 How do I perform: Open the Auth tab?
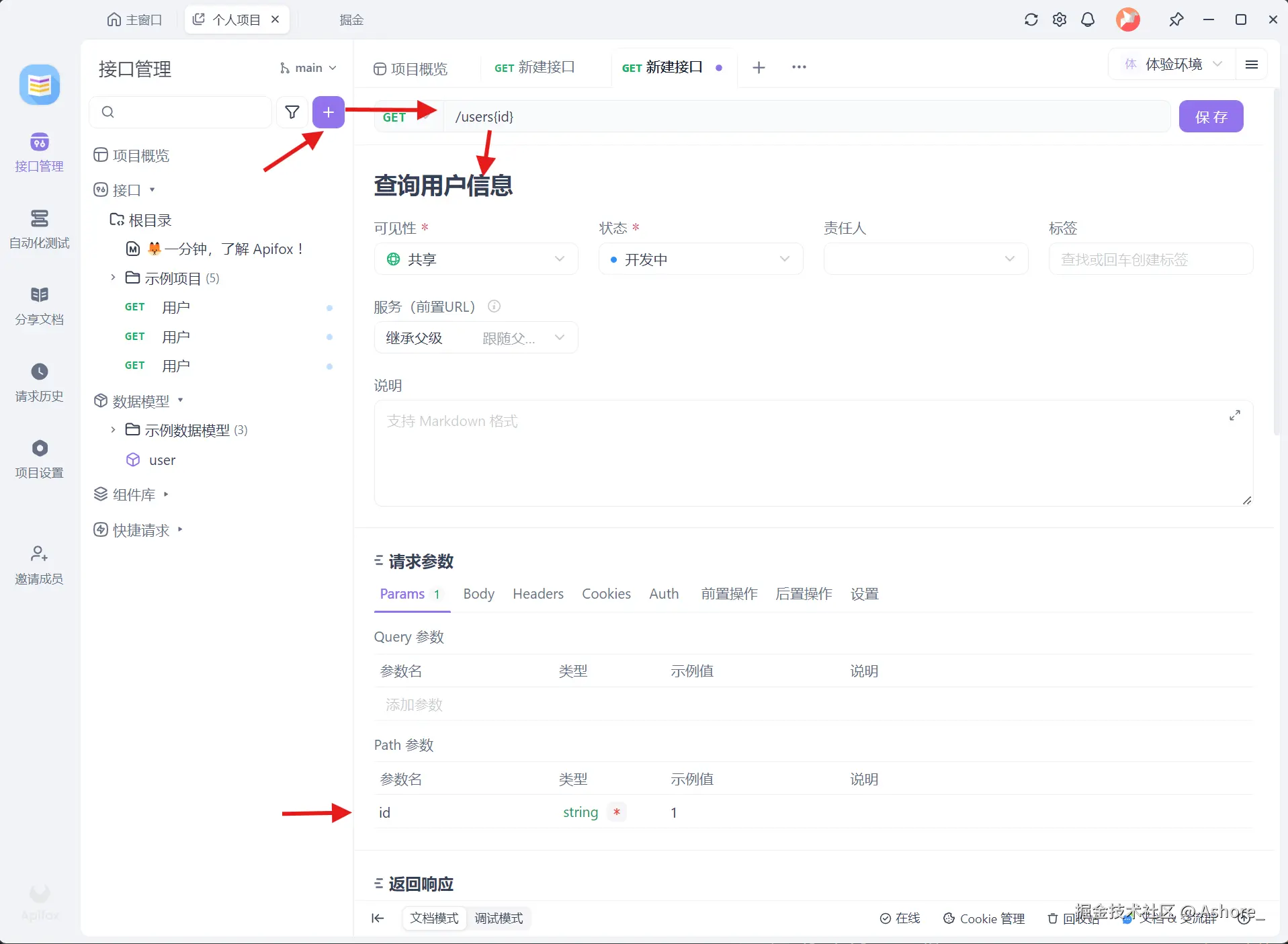[x=664, y=594]
